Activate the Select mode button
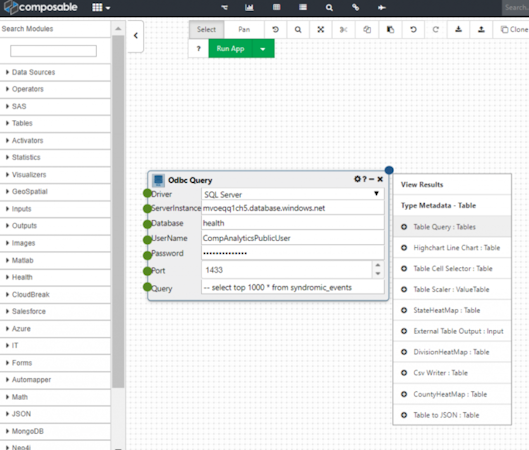 [x=206, y=30]
